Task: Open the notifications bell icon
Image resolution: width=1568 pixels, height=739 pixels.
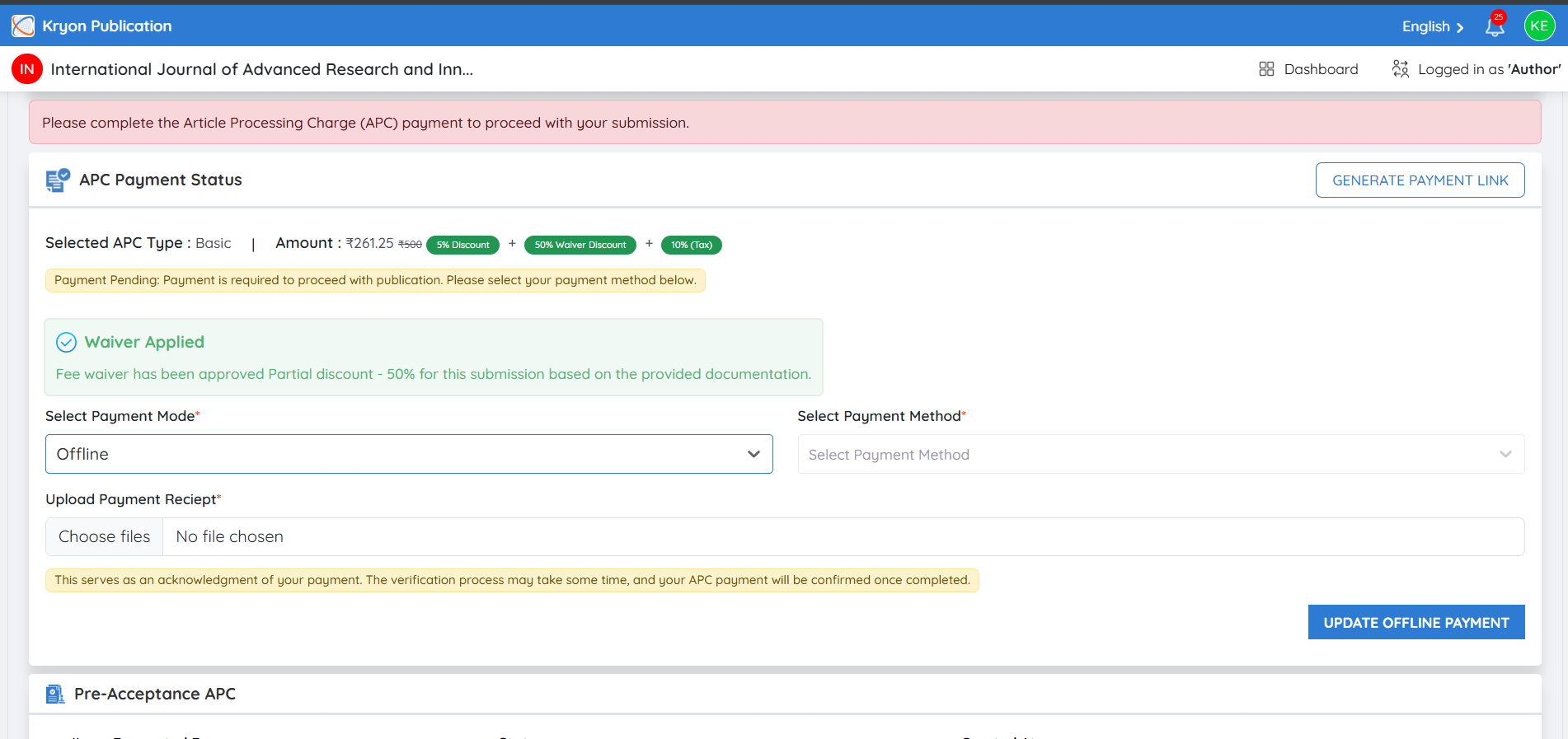Action: coord(1495,26)
